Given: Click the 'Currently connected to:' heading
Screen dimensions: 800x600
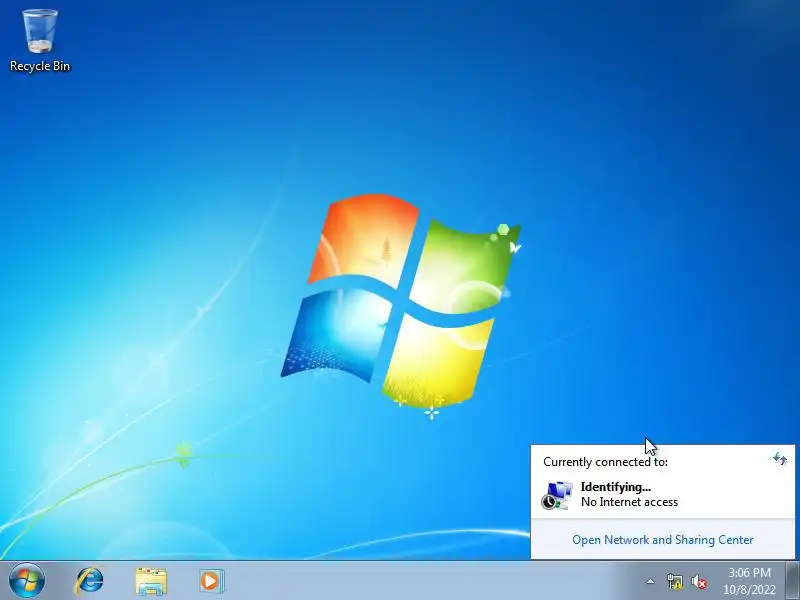Looking at the screenshot, I should [605, 462].
